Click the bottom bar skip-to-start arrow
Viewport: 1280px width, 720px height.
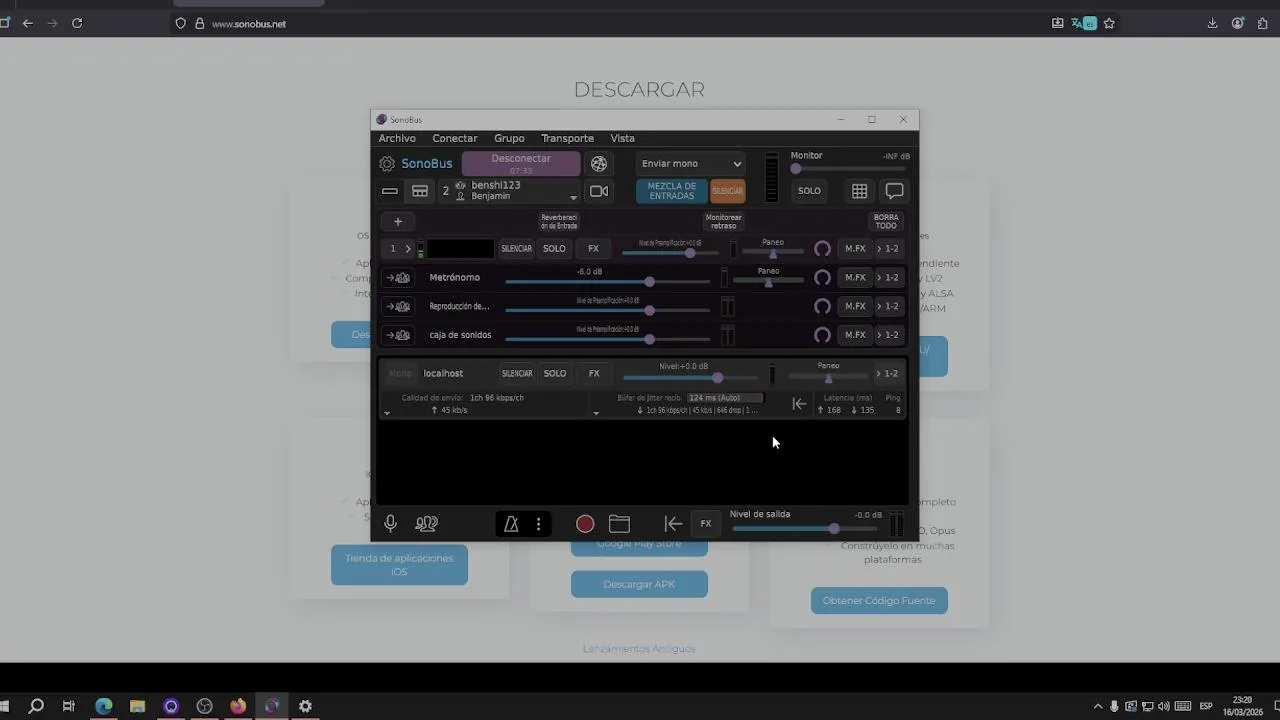pos(673,524)
